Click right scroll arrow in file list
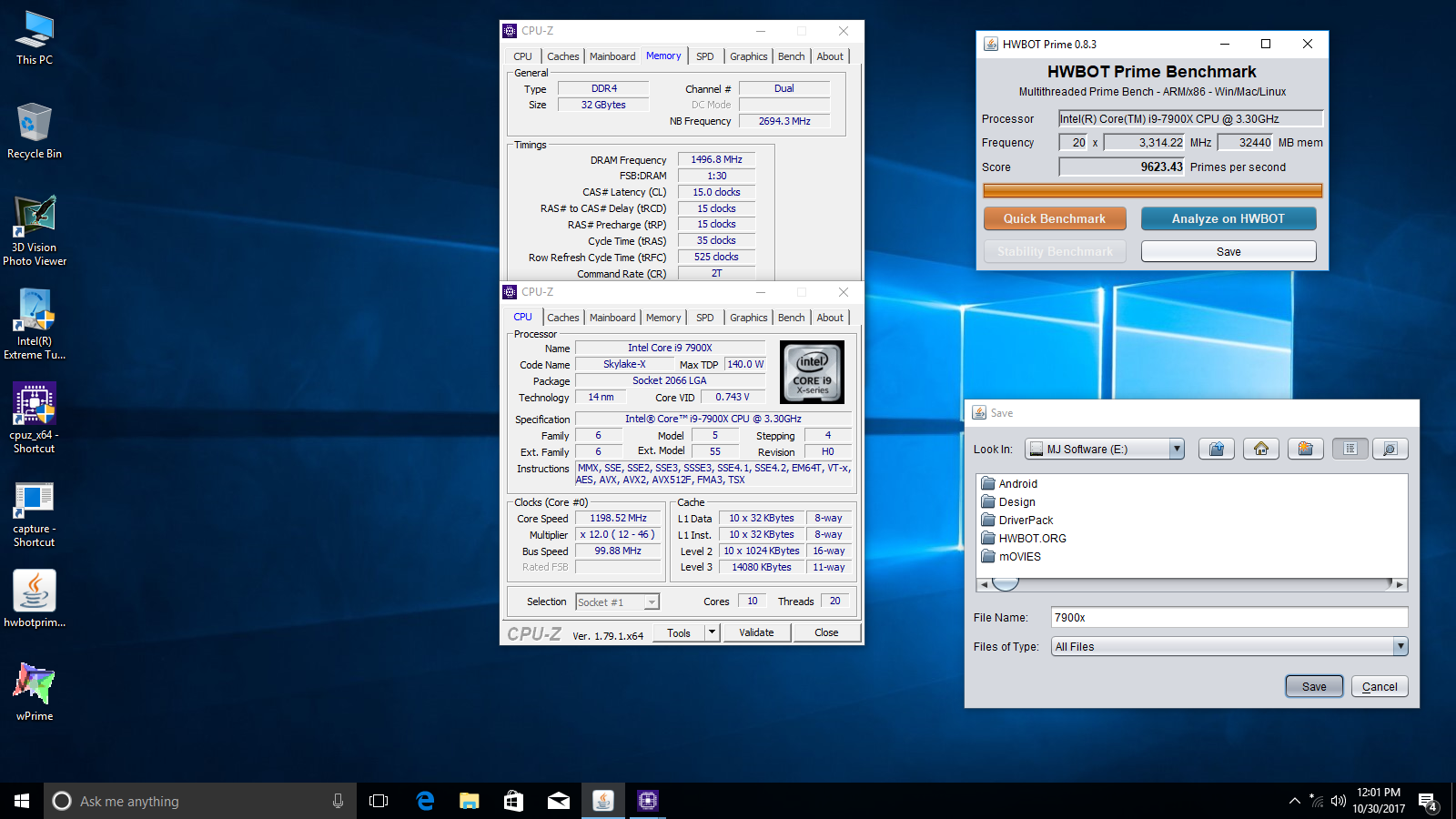This screenshot has width=1456, height=819. pos(1400,585)
